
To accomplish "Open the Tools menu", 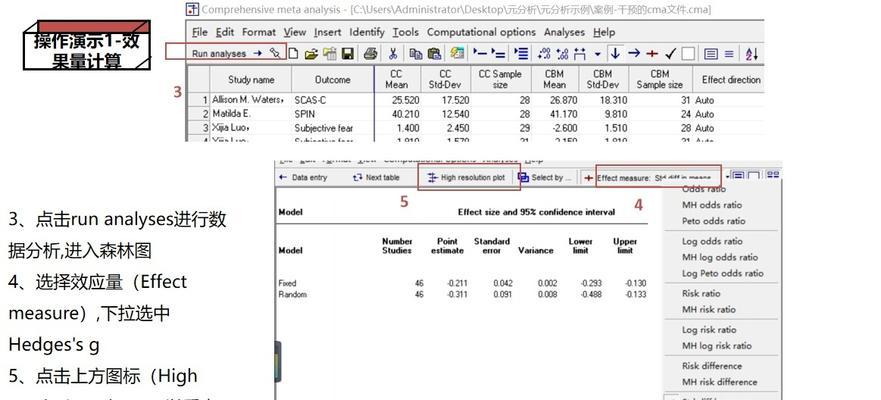I will coord(406,32).
